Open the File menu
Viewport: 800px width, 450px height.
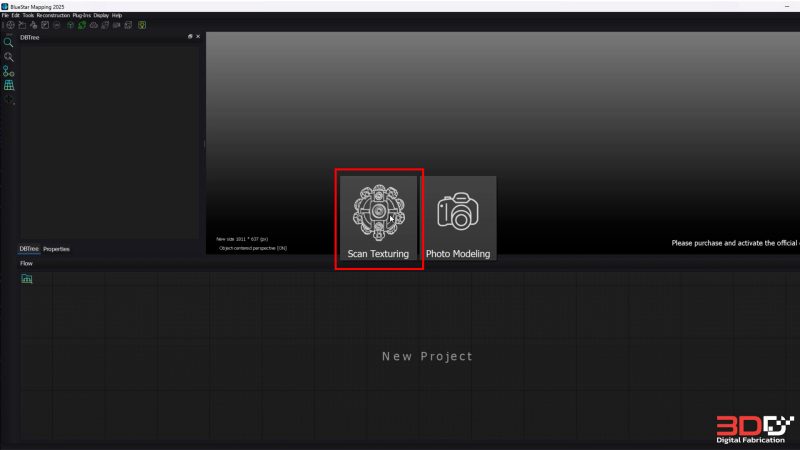coord(5,15)
